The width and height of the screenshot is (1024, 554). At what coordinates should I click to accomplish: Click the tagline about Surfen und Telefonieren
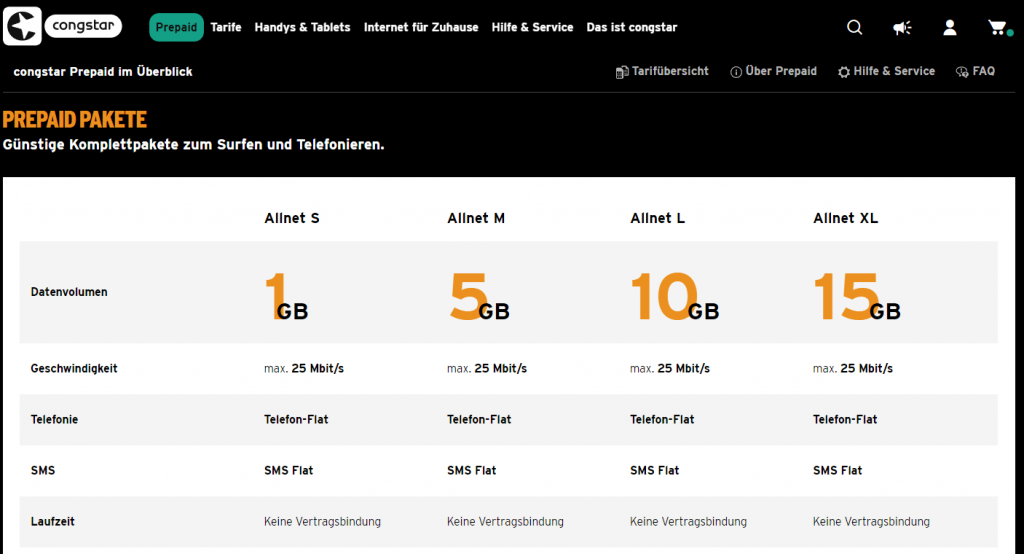(x=193, y=144)
